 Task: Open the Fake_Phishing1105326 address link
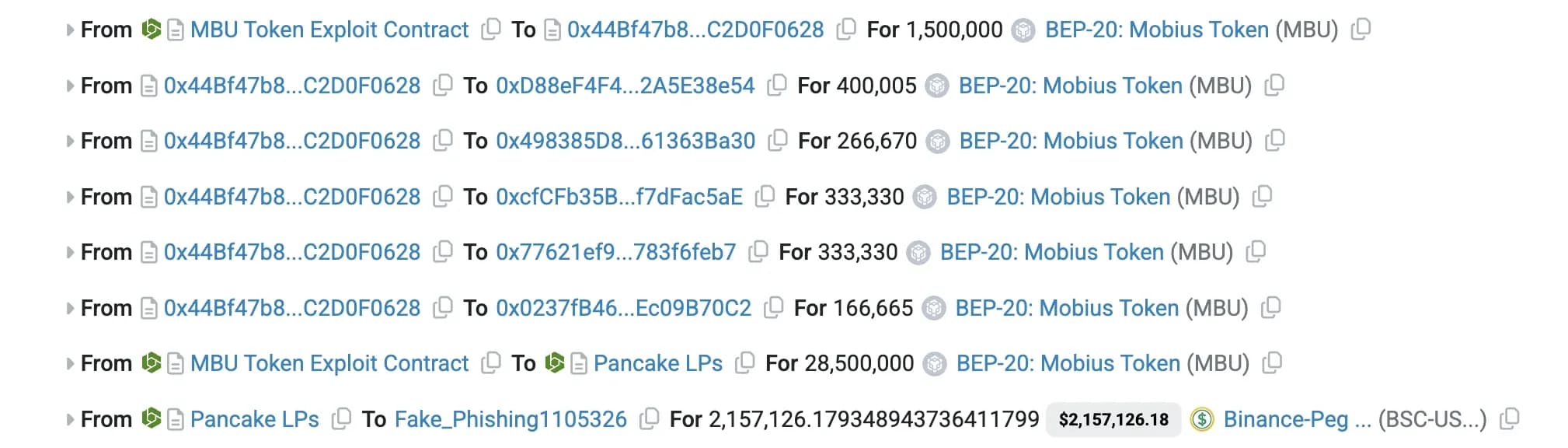point(510,419)
